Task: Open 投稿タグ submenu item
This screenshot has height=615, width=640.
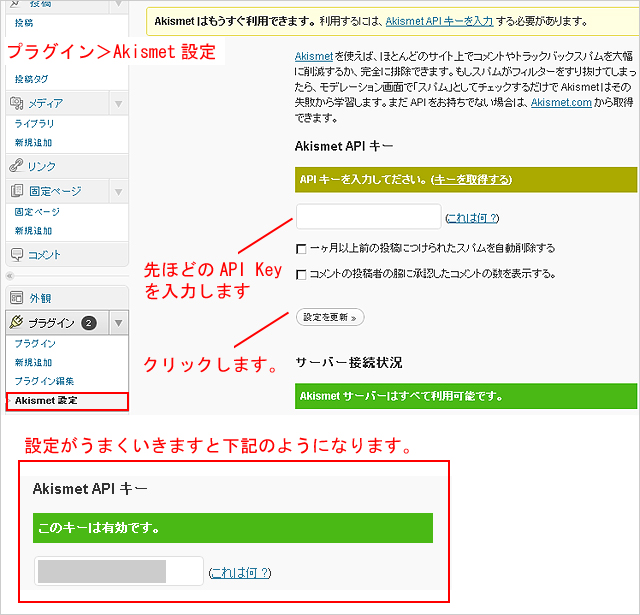Action: coord(31,79)
